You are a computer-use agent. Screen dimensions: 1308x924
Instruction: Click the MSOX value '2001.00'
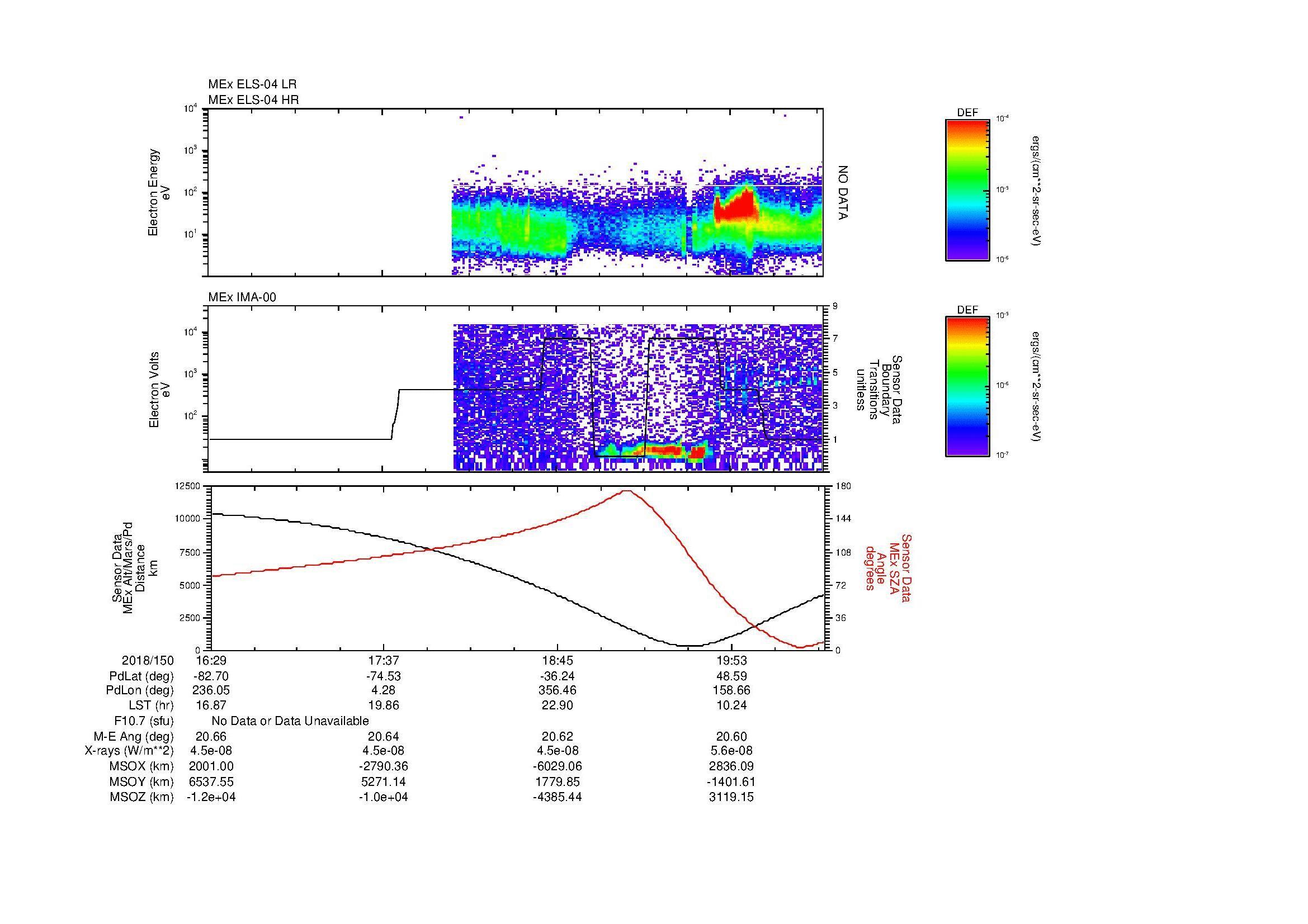(x=211, y=766)
